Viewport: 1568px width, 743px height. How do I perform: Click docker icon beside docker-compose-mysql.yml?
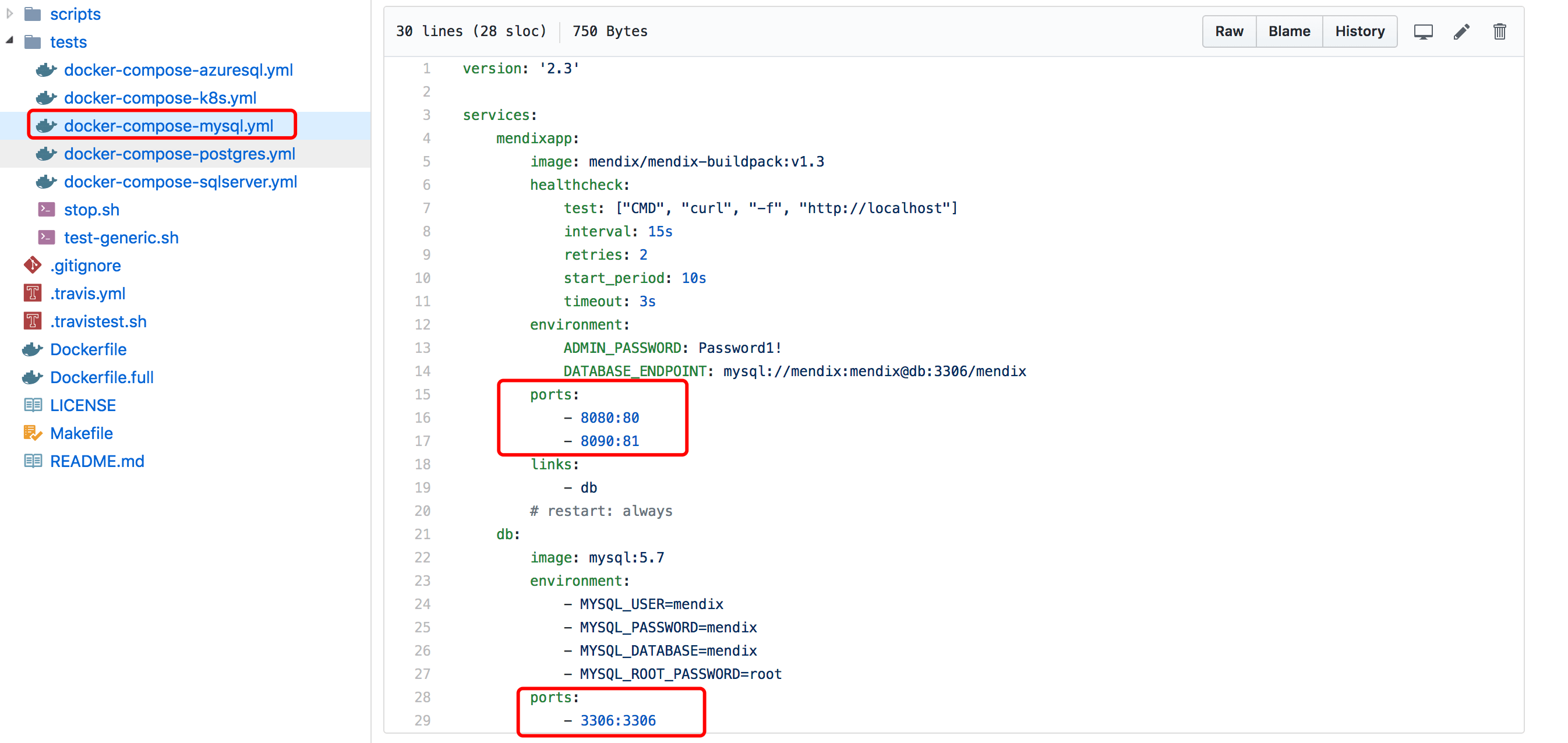46,126
